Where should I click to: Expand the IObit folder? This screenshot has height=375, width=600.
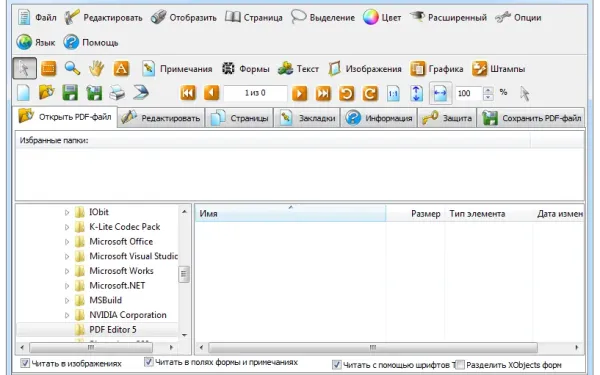pyautogui.click(x=67, y=212)
